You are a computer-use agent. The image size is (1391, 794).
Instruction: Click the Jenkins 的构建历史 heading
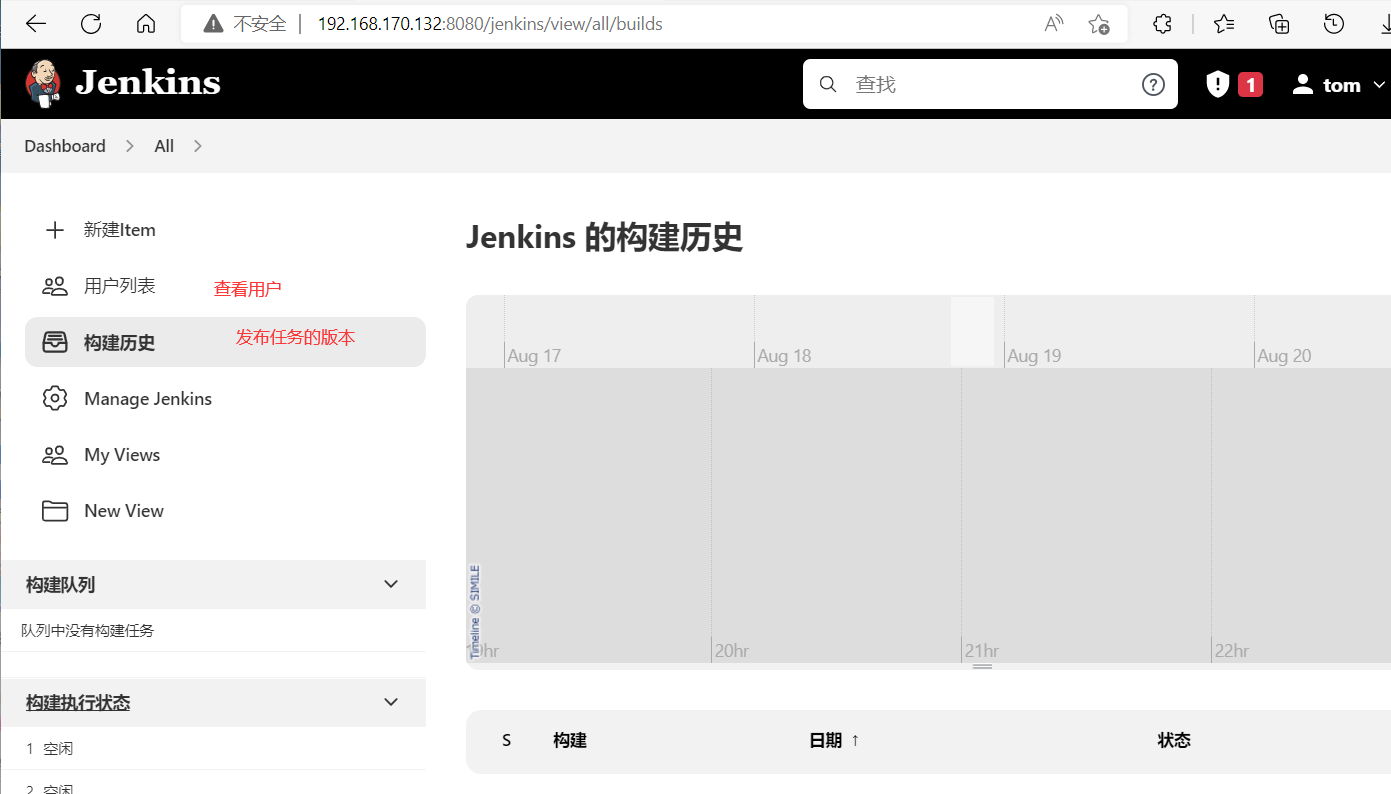point(604,238)
